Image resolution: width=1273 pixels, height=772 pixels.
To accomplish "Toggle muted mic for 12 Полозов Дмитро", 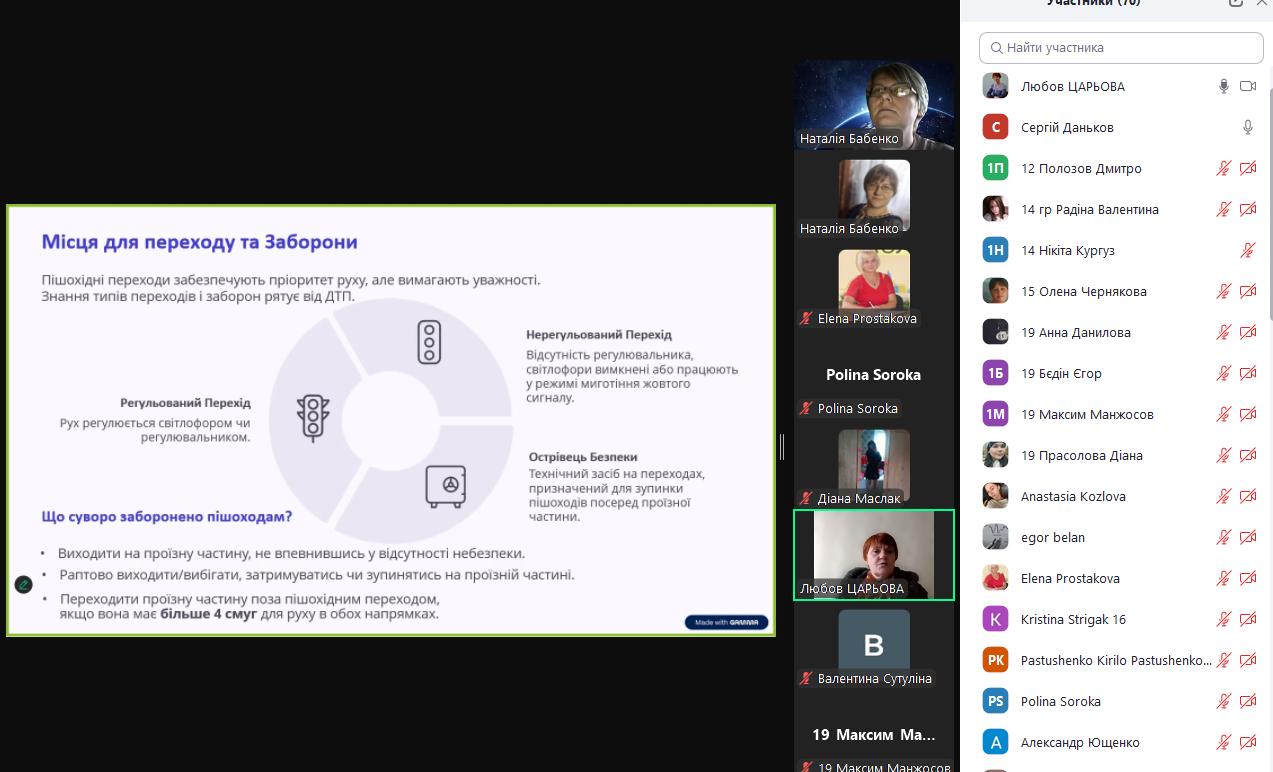I will (x=1223, y=169).
